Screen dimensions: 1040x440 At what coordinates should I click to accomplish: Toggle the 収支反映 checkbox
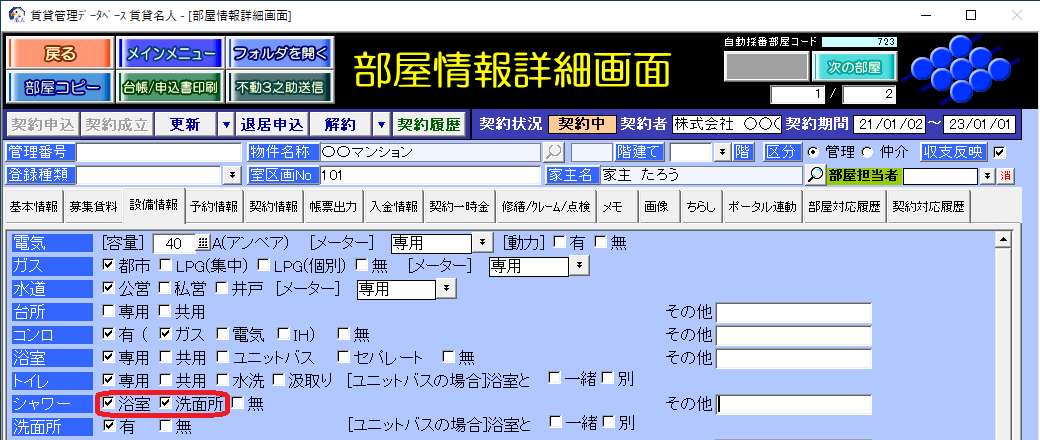(998, 152)
